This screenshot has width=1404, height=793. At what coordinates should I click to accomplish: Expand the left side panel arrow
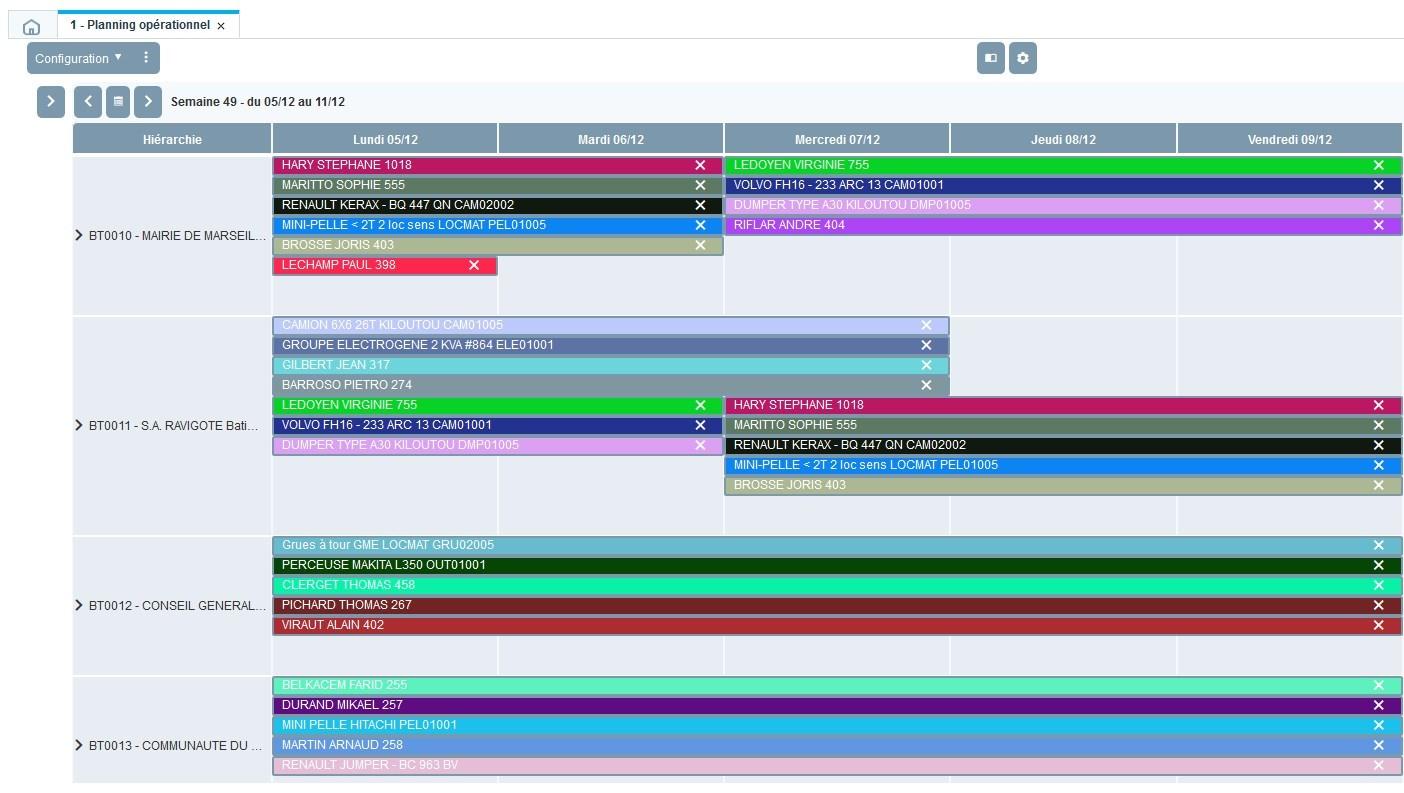point(51,101)
